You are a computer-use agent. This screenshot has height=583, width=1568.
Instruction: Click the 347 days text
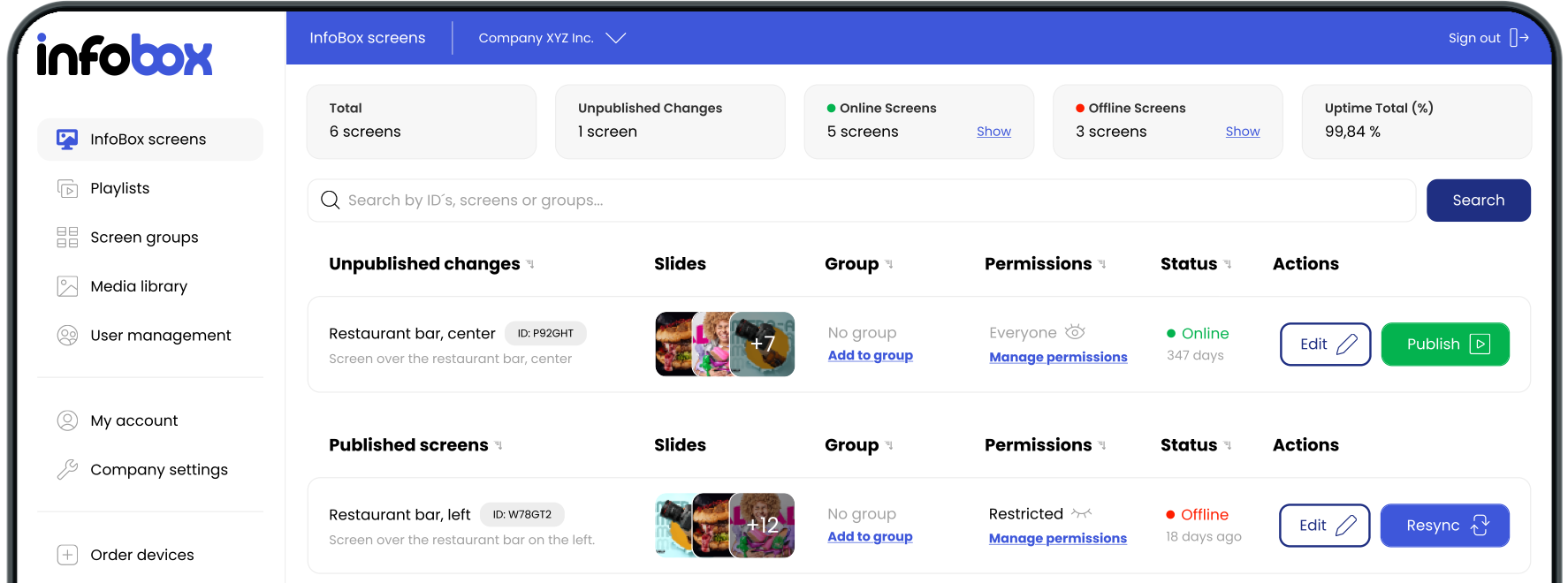1195,355
